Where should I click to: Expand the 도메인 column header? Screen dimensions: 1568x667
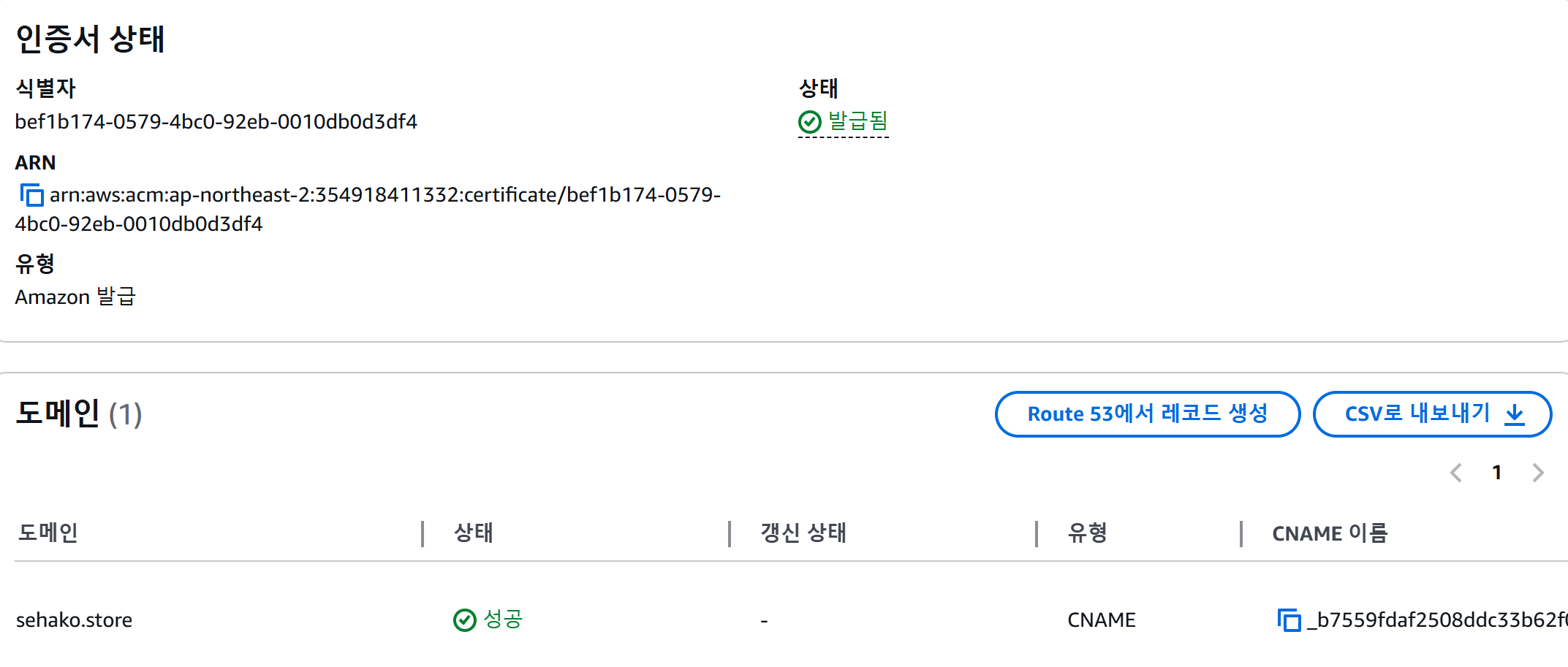[x=50, y=533]
